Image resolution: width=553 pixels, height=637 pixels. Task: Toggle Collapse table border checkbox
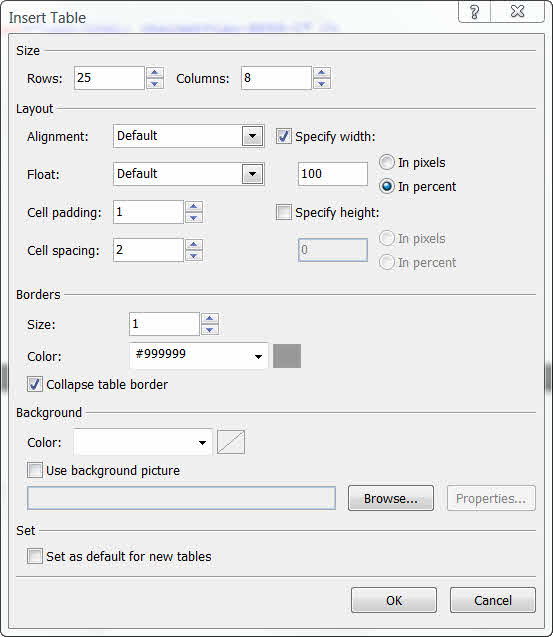click(35, 384)
